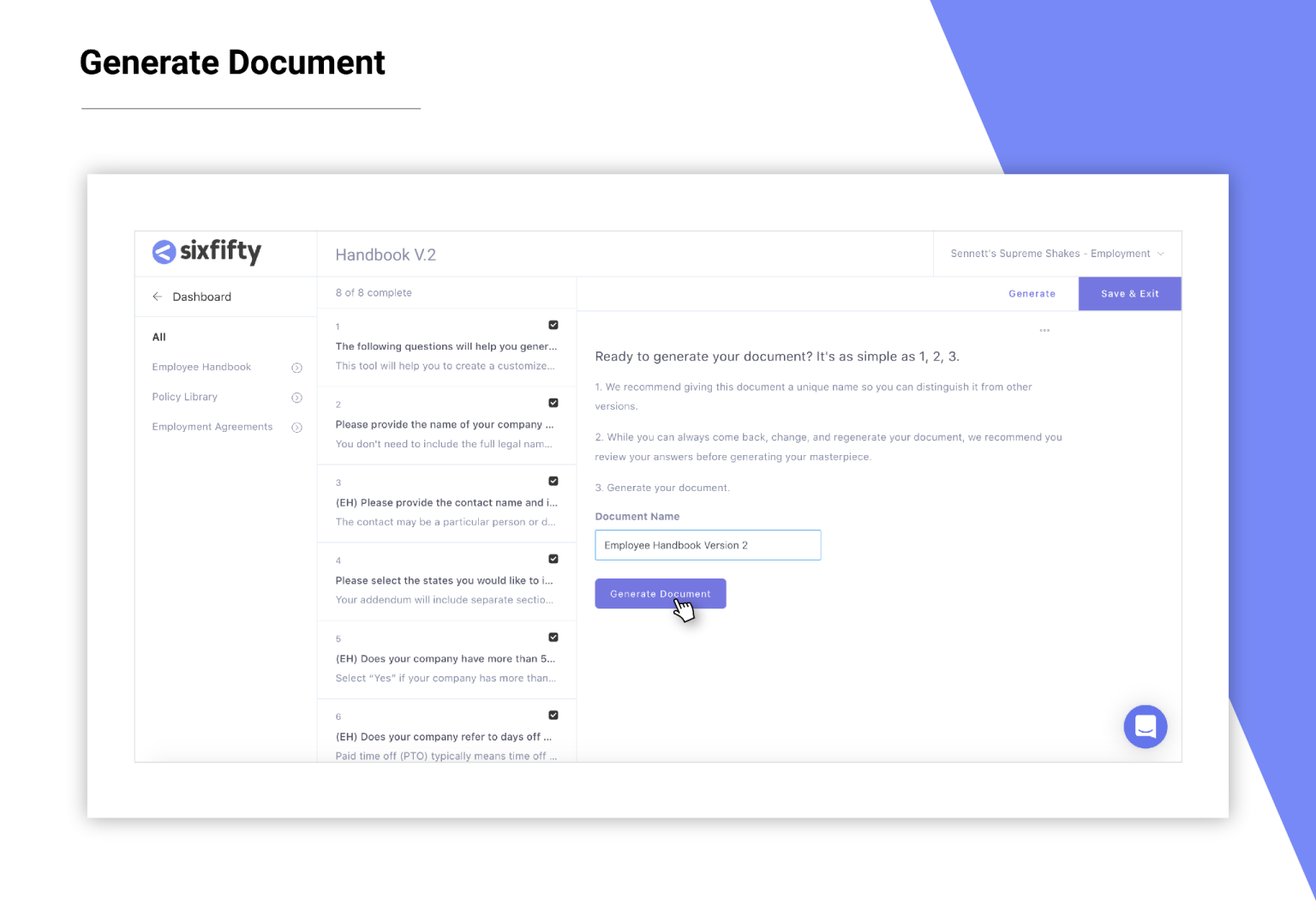This screenshot has width=1316, height=905.
Task: Click the circle arrow icon next to Policy Library
Action: click(x=296, y=398)
